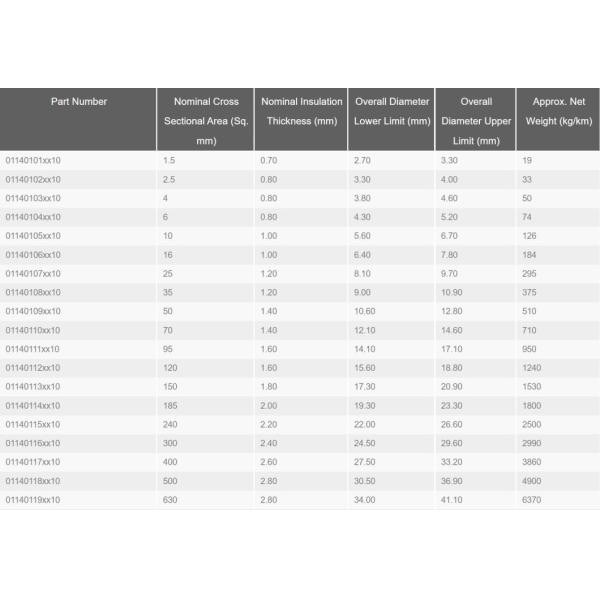Select the Nominal Insulation Thickness column header
Viewport: 600px width, 600px height.
click(x=301, y=111)
